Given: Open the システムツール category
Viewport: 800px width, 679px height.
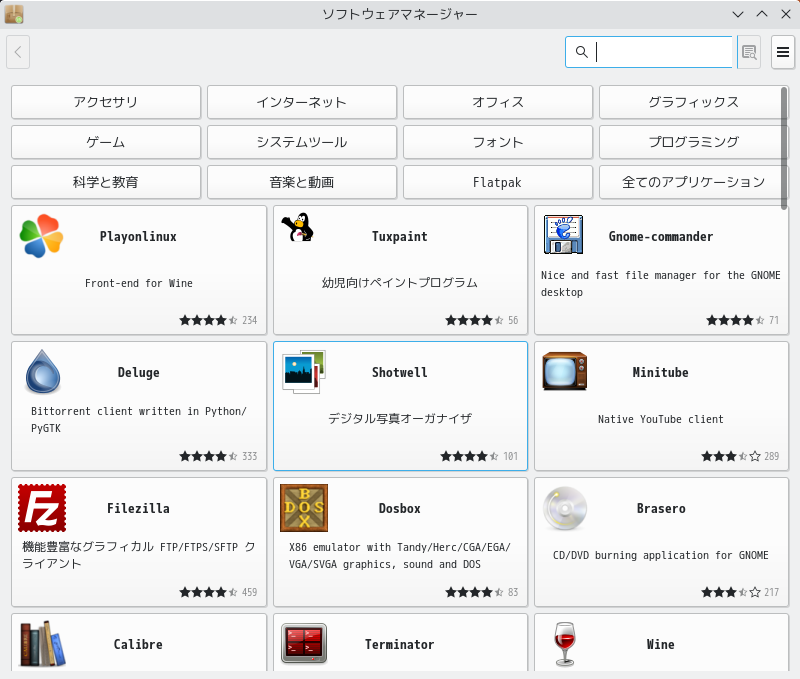Looking at the screenshot, I should 302,142.
